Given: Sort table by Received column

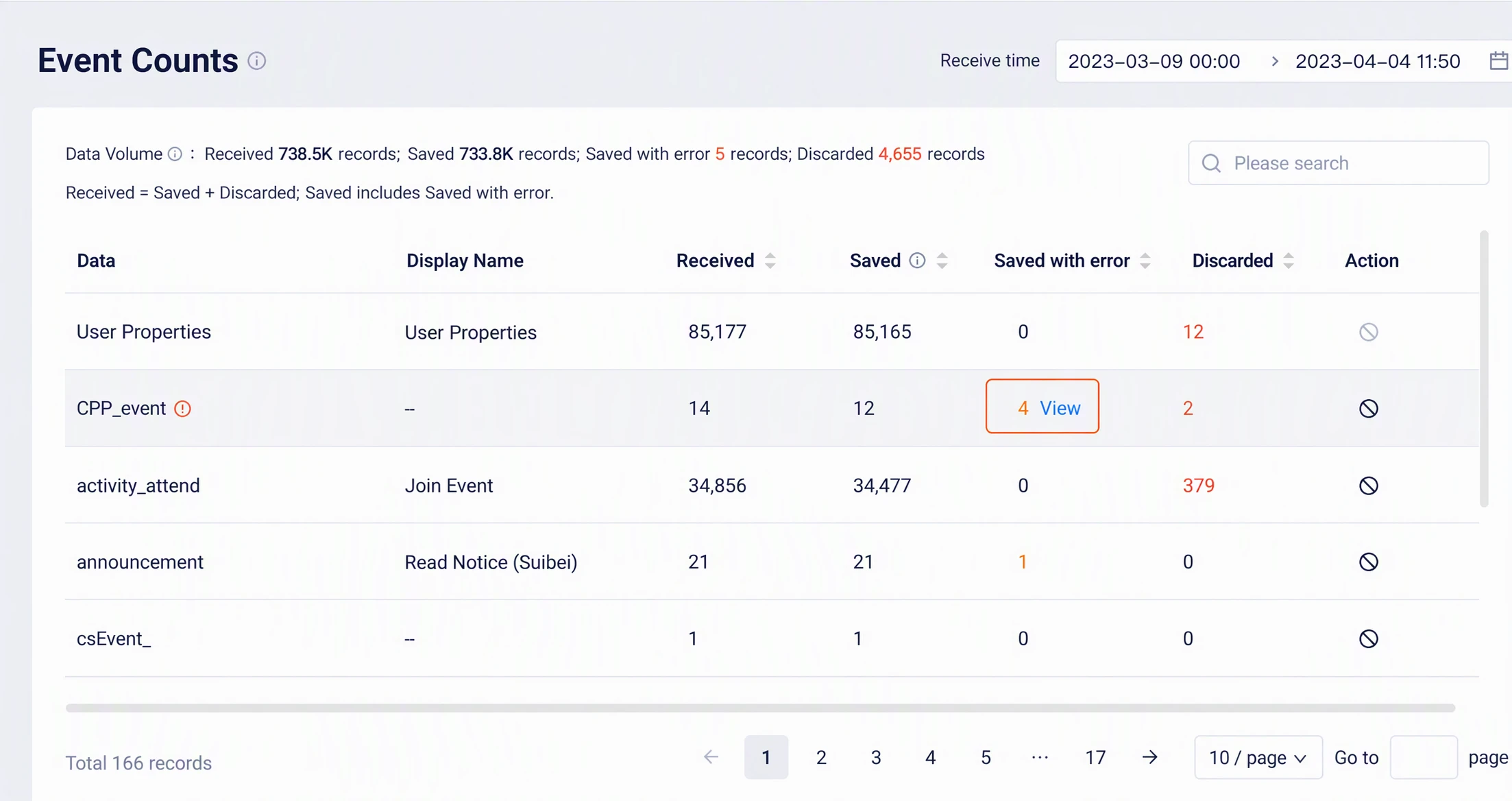Looking at the screenshot, I should [770, 261].
